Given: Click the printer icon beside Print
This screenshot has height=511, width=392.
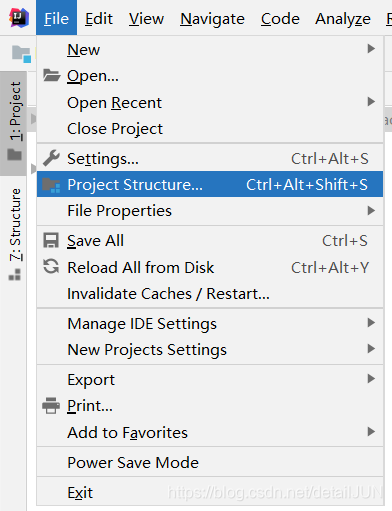Looking at the screenshot, I should tap(51, 406).
